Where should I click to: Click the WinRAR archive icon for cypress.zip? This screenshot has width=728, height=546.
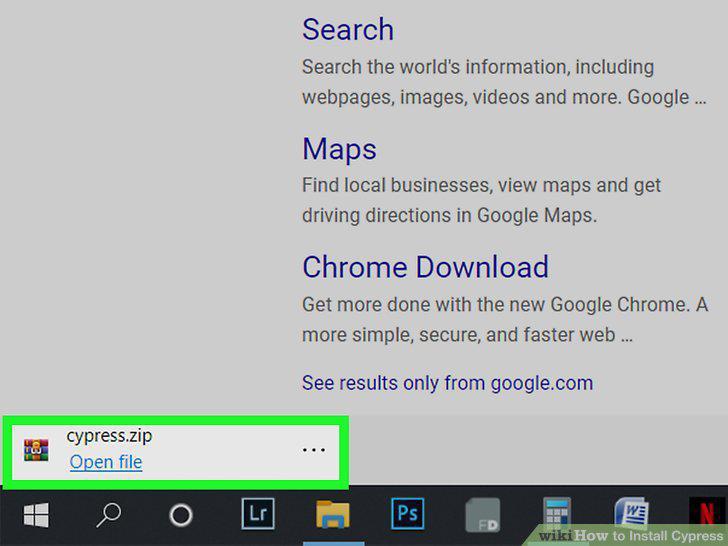[36, 449]
